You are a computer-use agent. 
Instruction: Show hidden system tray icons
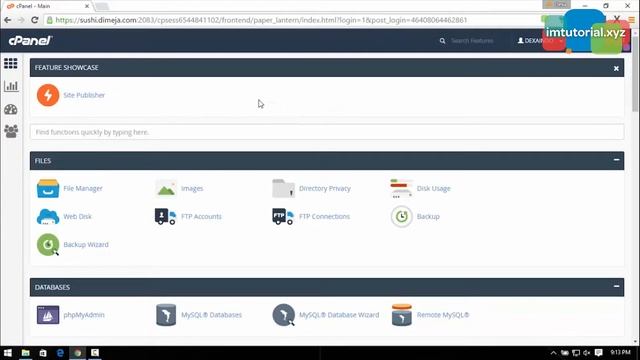(553, 353)
